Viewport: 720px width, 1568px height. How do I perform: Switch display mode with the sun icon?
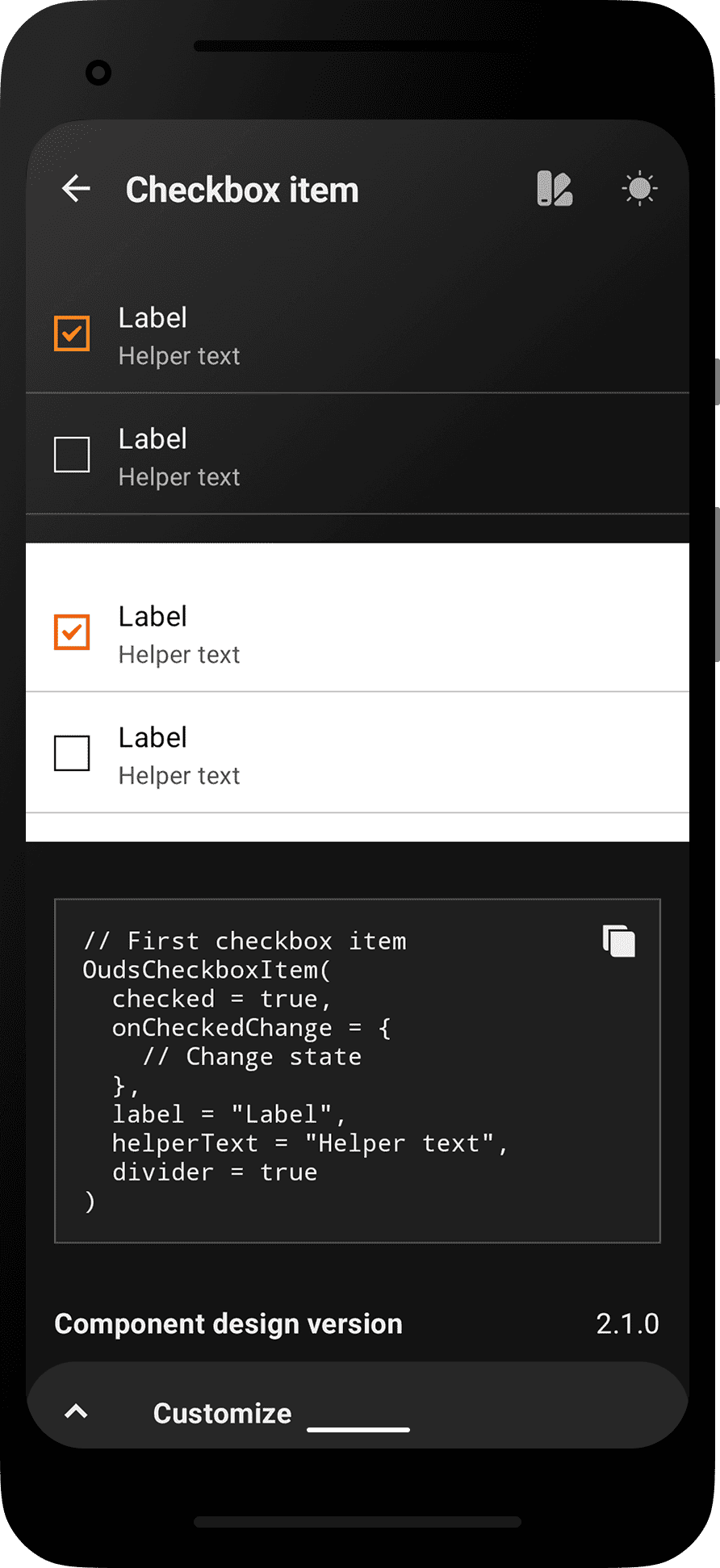click(638, 188)
